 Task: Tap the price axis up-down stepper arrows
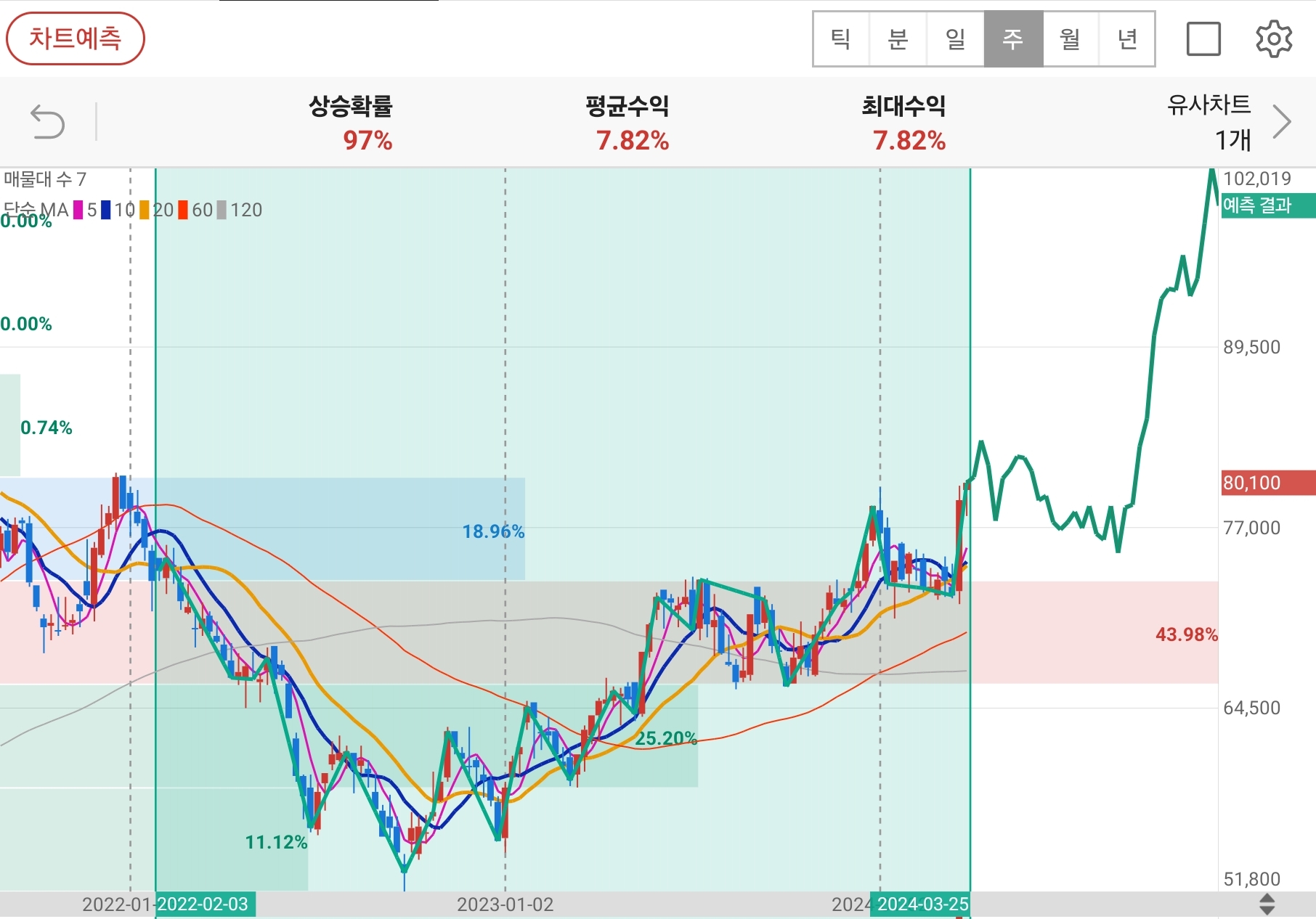(x=1267, y=904)
